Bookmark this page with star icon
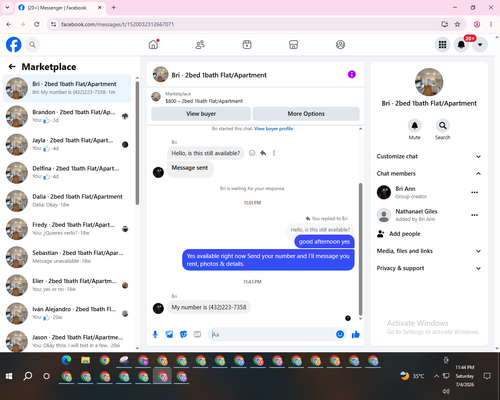Viewport: 500px width, 400px height. pos(457,24)
